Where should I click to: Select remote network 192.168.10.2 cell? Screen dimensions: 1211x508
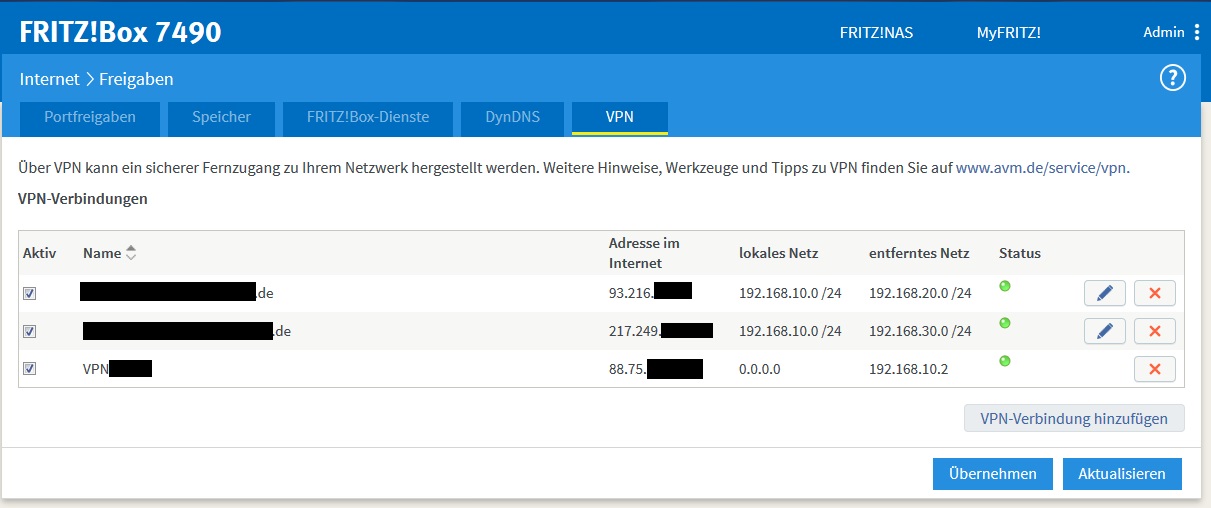point(908,369)
